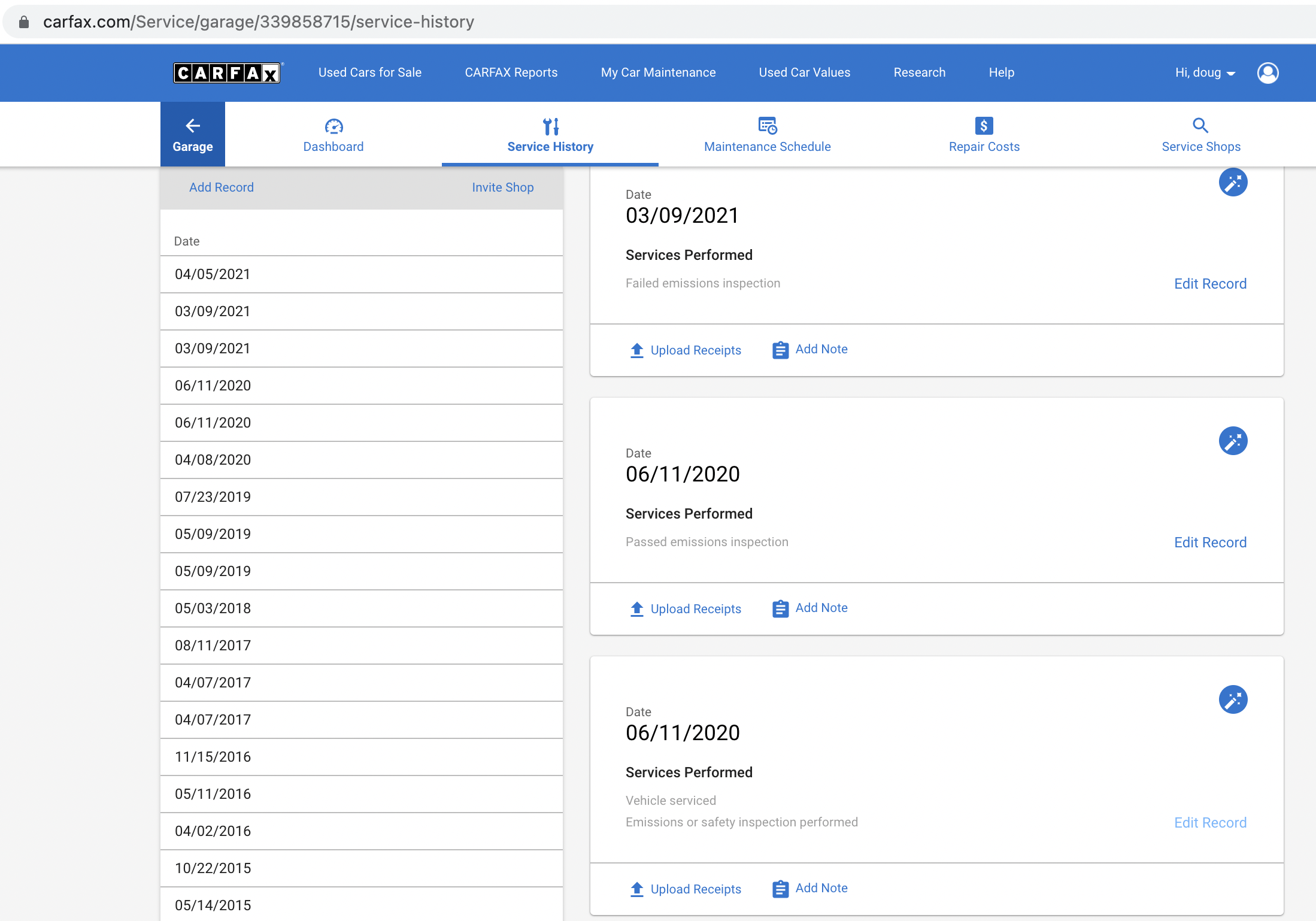Open My Car Maintenance menu
The height and width of the screenshot is (921, 1316).
659,72
